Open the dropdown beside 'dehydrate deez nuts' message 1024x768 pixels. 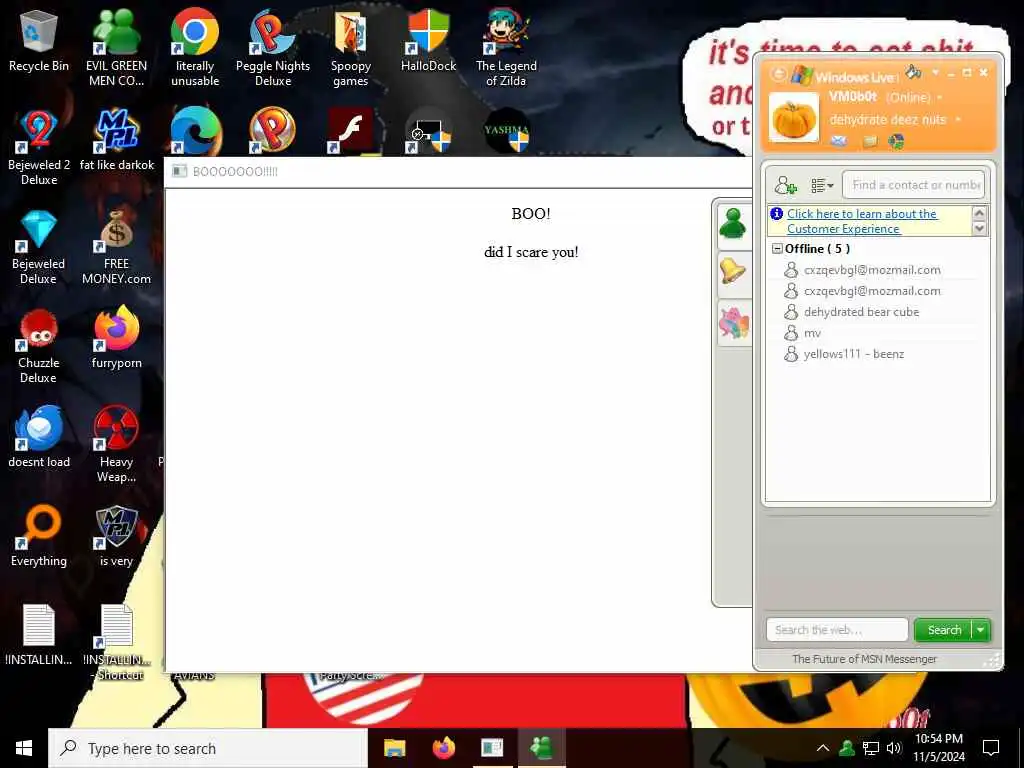(x=958, y=120)
